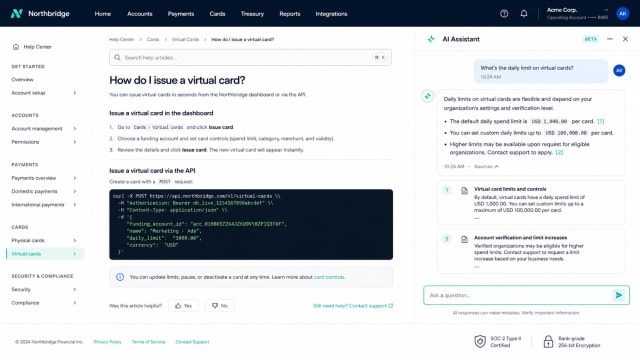The image size is (640, 360).
Task: Minimize the AI Assistant panel
Action: (610, 39)
